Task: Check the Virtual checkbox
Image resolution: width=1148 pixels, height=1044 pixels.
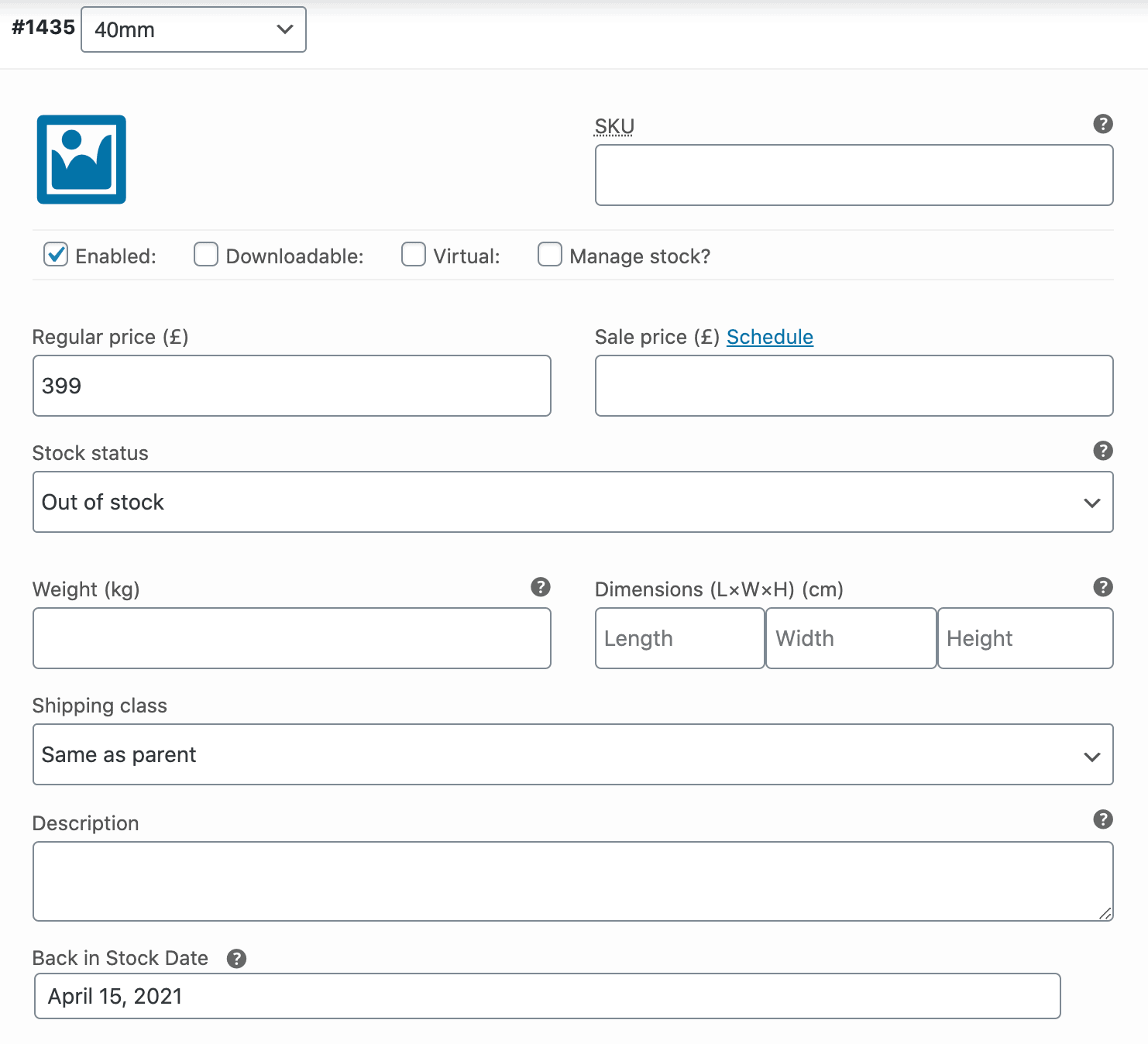Action: pyautogui.click(x=413, y=254)
